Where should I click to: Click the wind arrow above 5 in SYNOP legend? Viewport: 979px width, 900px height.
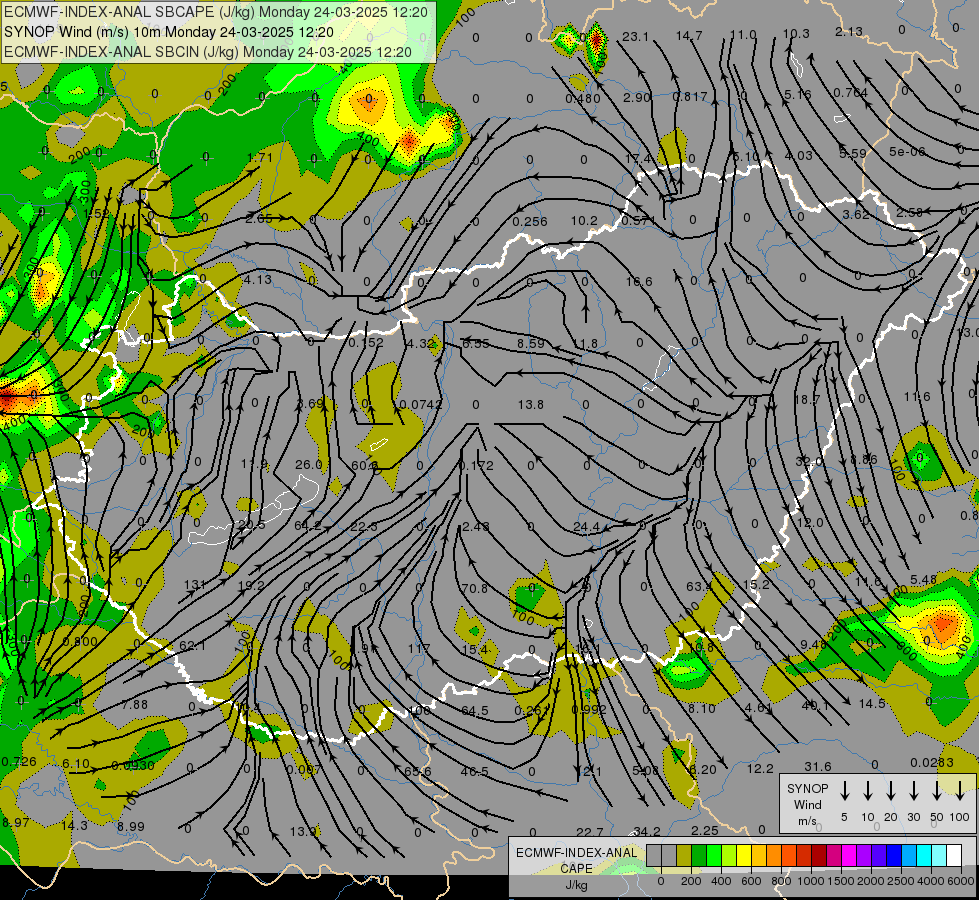click(844, 791)
